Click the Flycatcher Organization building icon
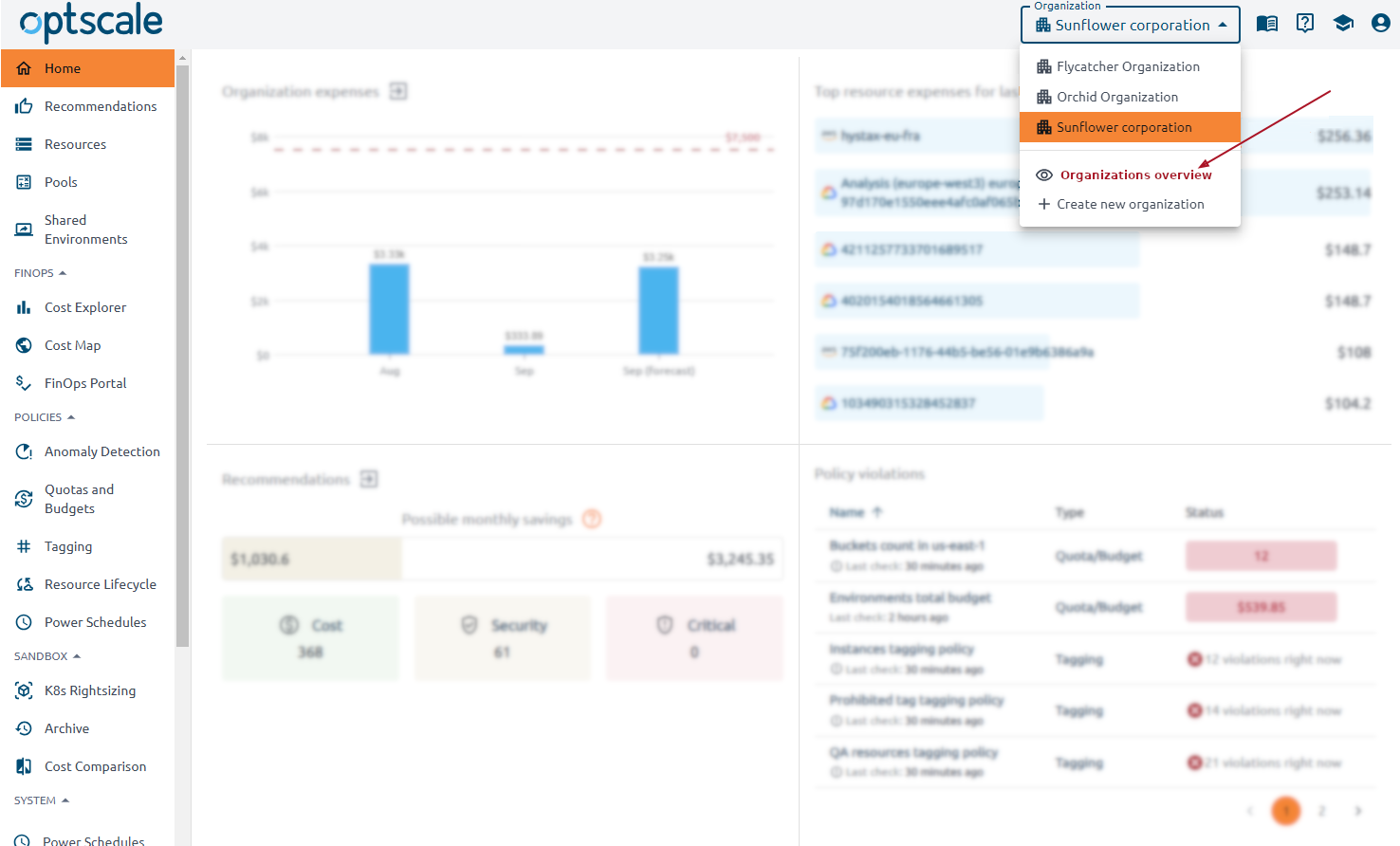 [1044, 66]
